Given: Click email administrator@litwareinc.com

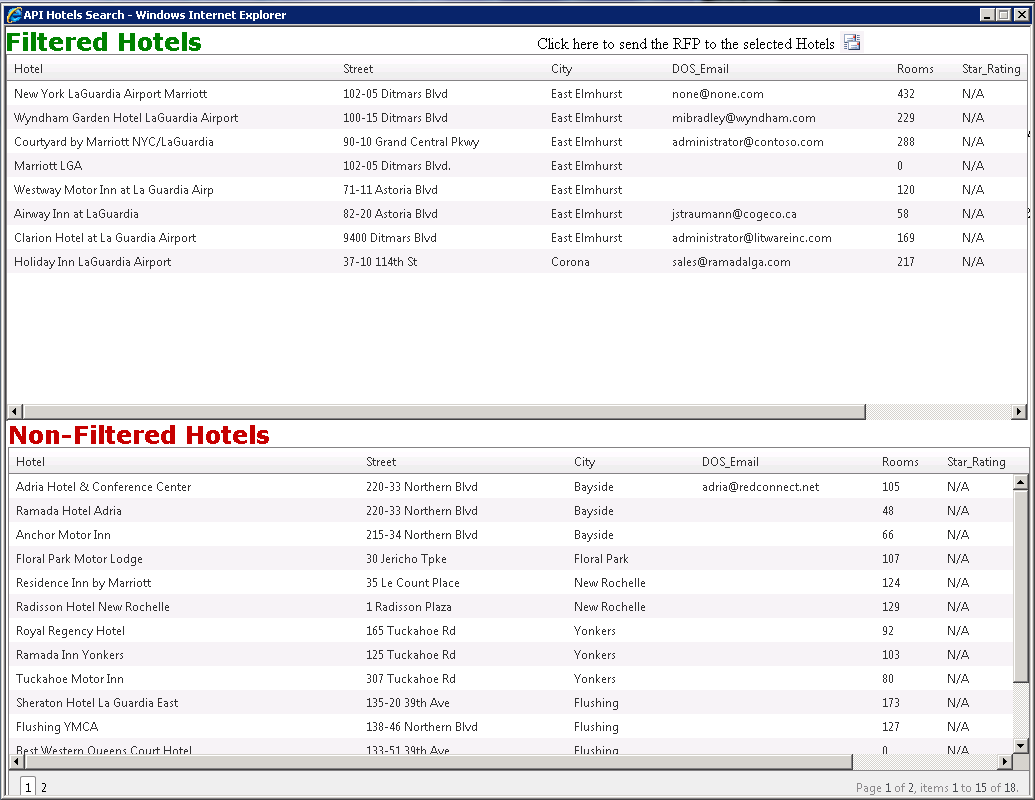Looking at the screenshot, I should pyautogui.click(x=751, y=238).
